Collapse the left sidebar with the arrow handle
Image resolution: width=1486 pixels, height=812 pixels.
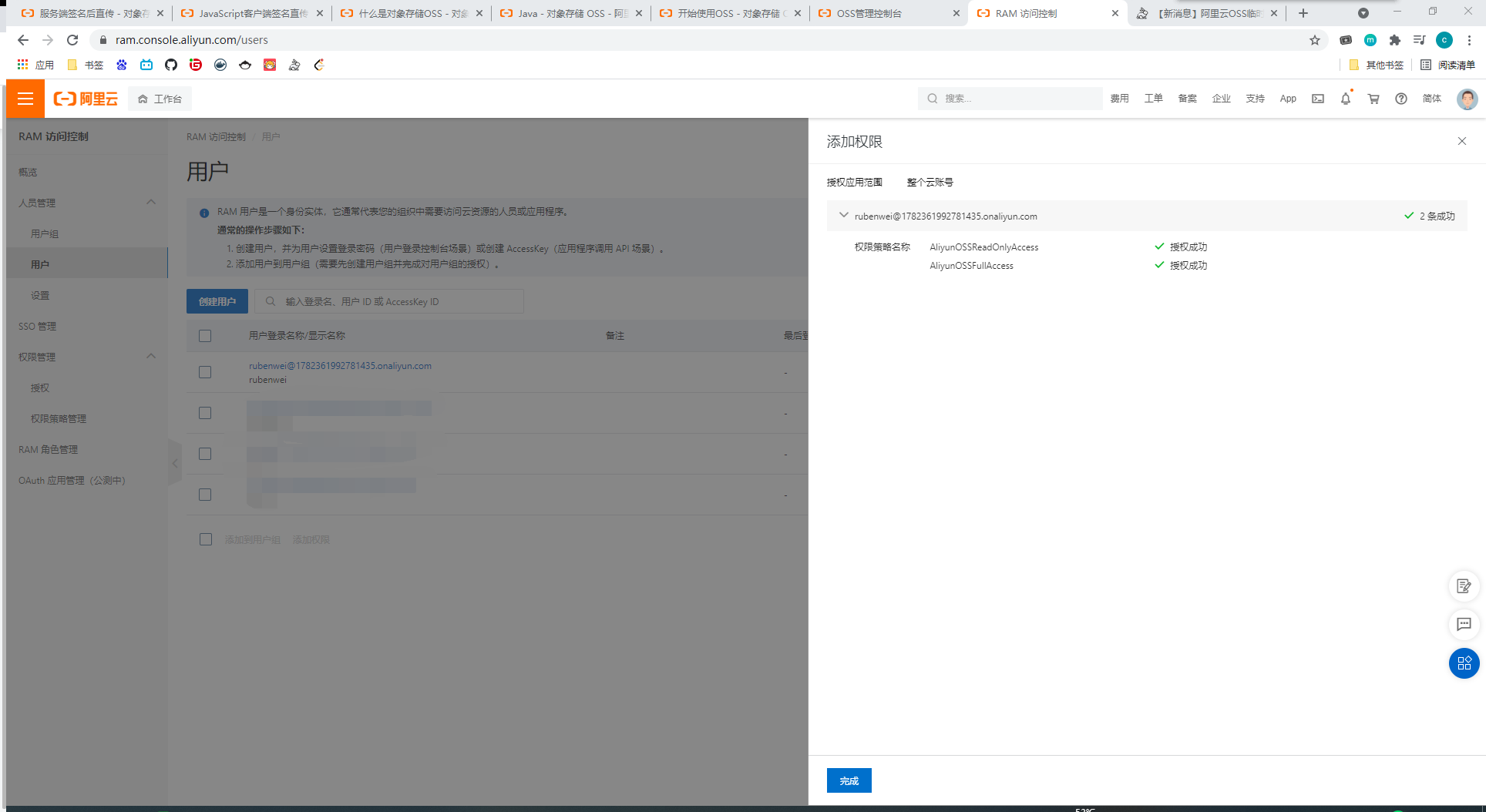pos(175,463)
